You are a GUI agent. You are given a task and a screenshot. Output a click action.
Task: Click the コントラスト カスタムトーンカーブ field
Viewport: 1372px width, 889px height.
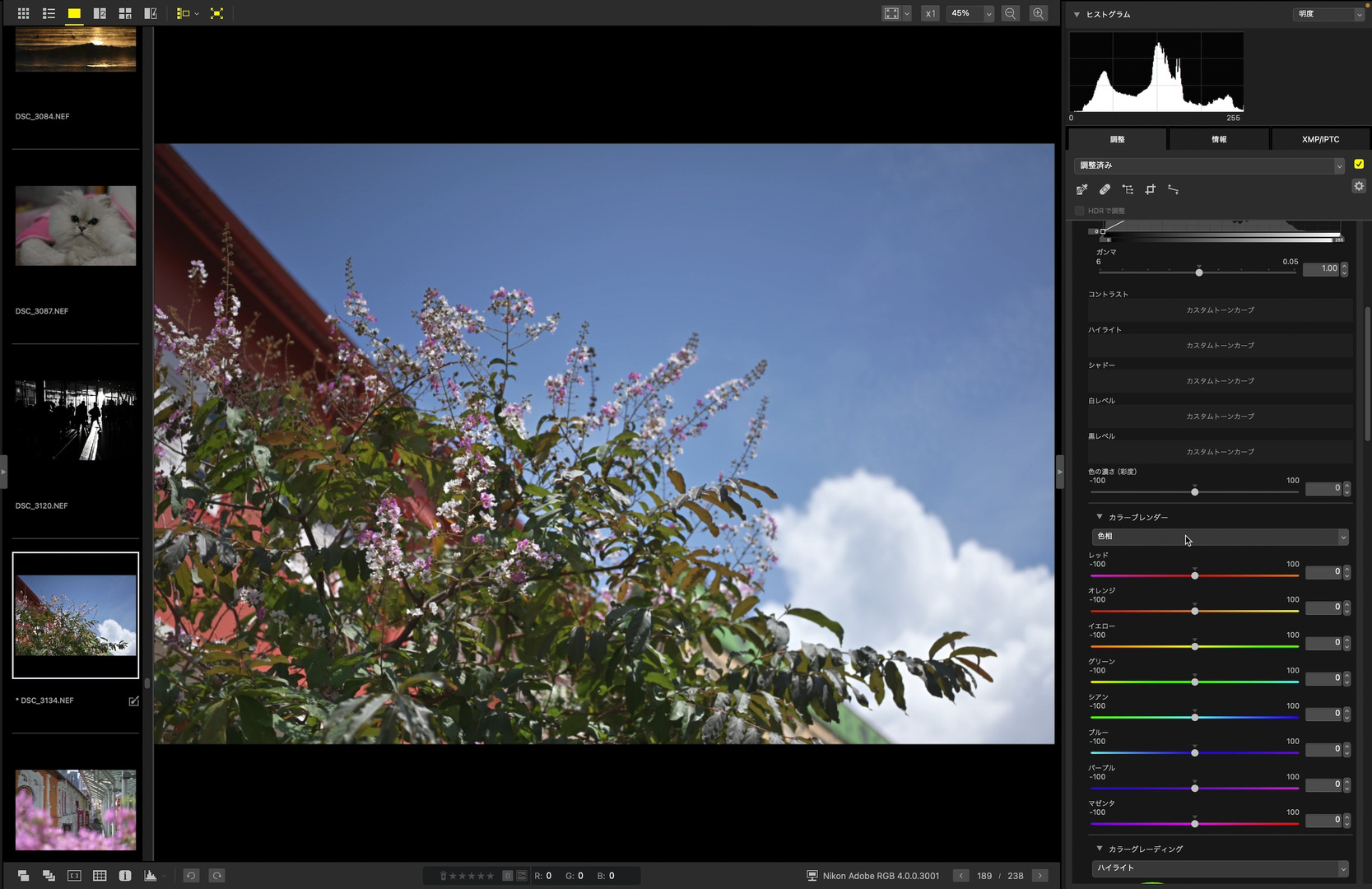click(x=1221, y=310)
